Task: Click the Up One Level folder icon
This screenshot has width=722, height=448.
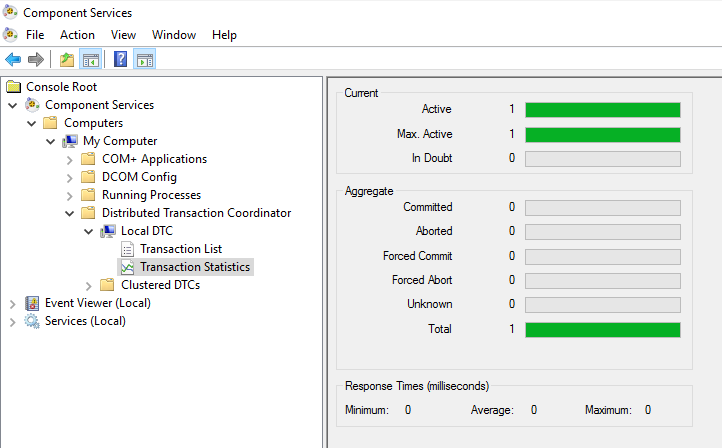Action: pos(67,59)
